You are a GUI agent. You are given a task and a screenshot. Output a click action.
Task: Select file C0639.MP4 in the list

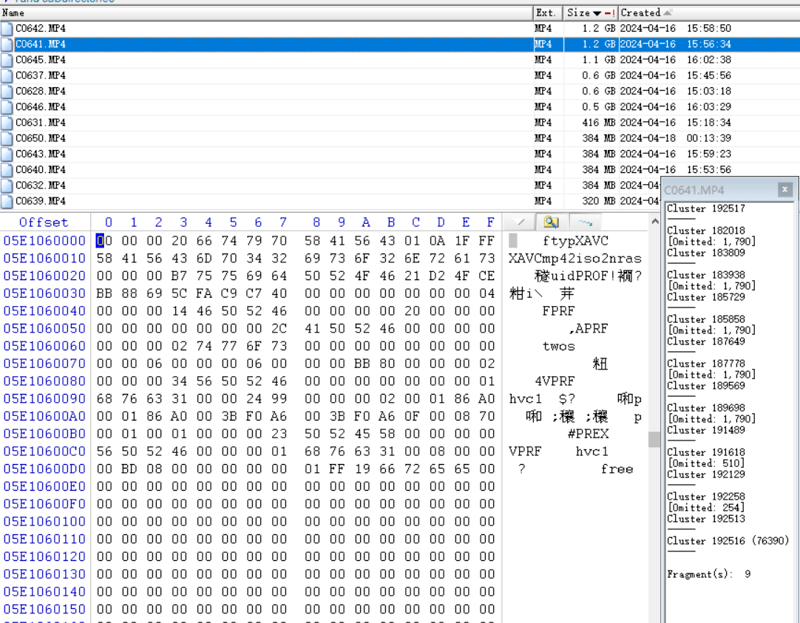[40, 202]
